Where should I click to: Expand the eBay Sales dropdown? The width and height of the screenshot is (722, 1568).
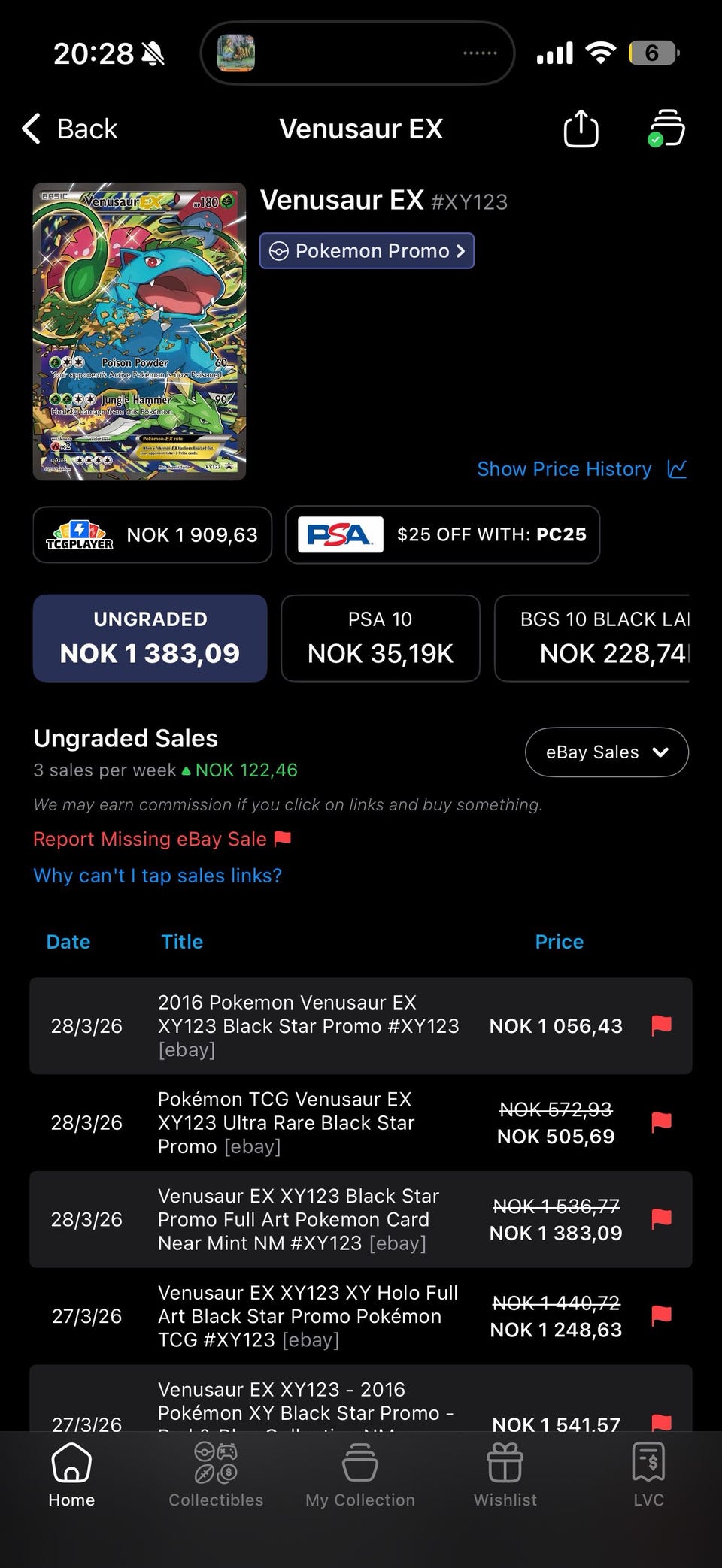click(606, 752)
